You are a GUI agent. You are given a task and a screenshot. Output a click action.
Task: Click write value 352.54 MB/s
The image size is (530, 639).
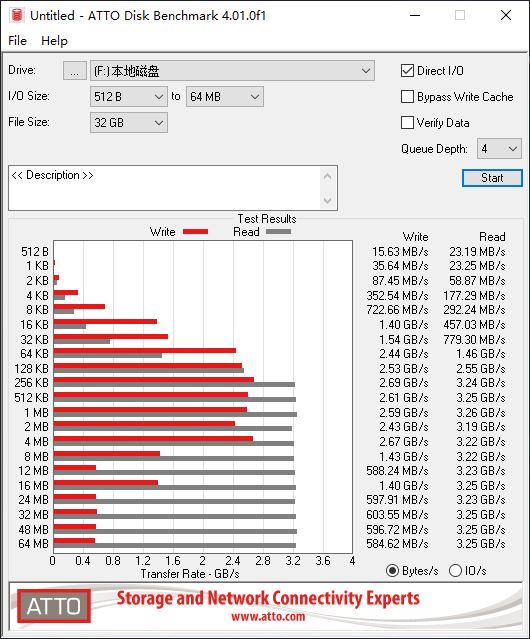[x=397, y=295]
